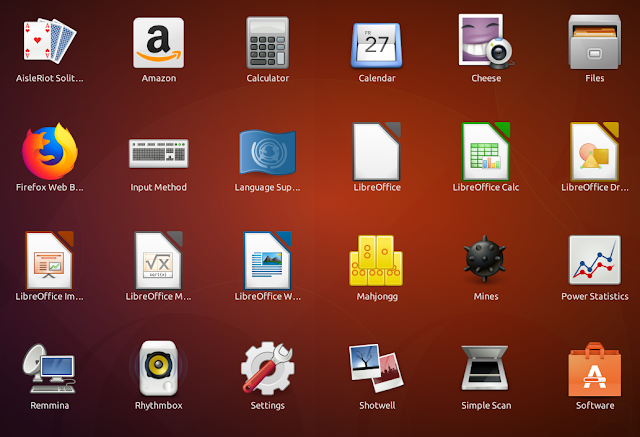Screen dimensions: 640x437
Task: Click the "AisleRiot Solit..." label
Action: click(50, 78)
